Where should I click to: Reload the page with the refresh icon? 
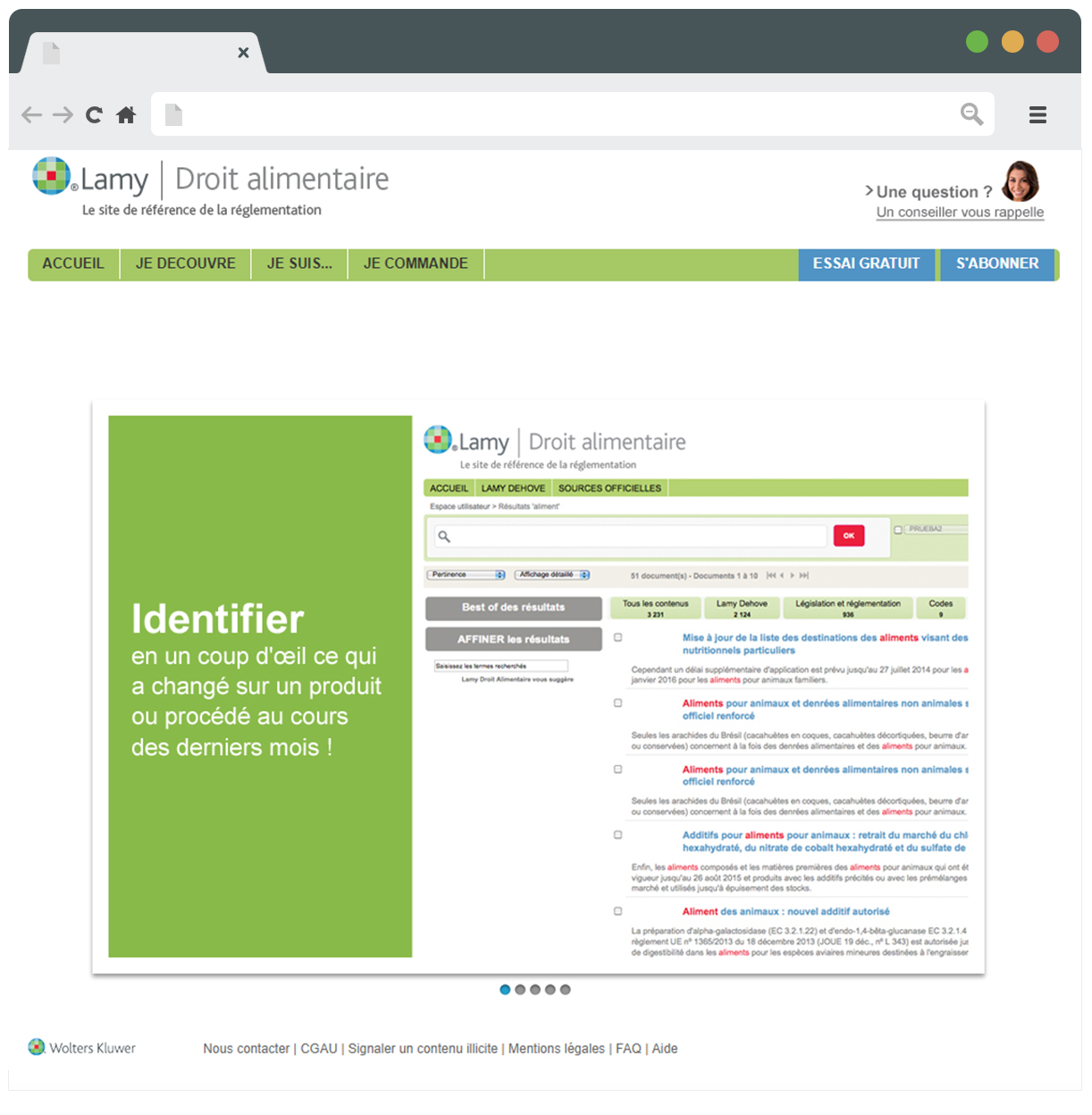pos(94,114)
